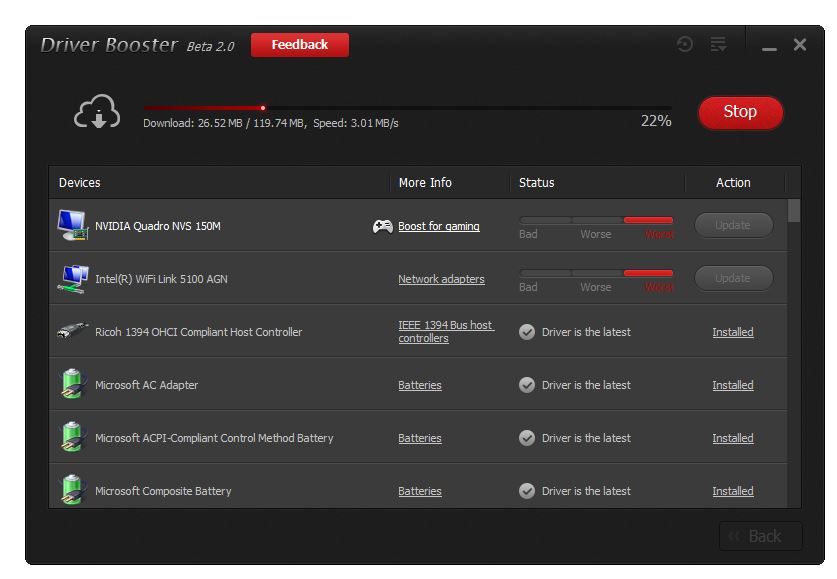
Task: Click the device list scrollbar thumb
Action: (x=794, y=210)
